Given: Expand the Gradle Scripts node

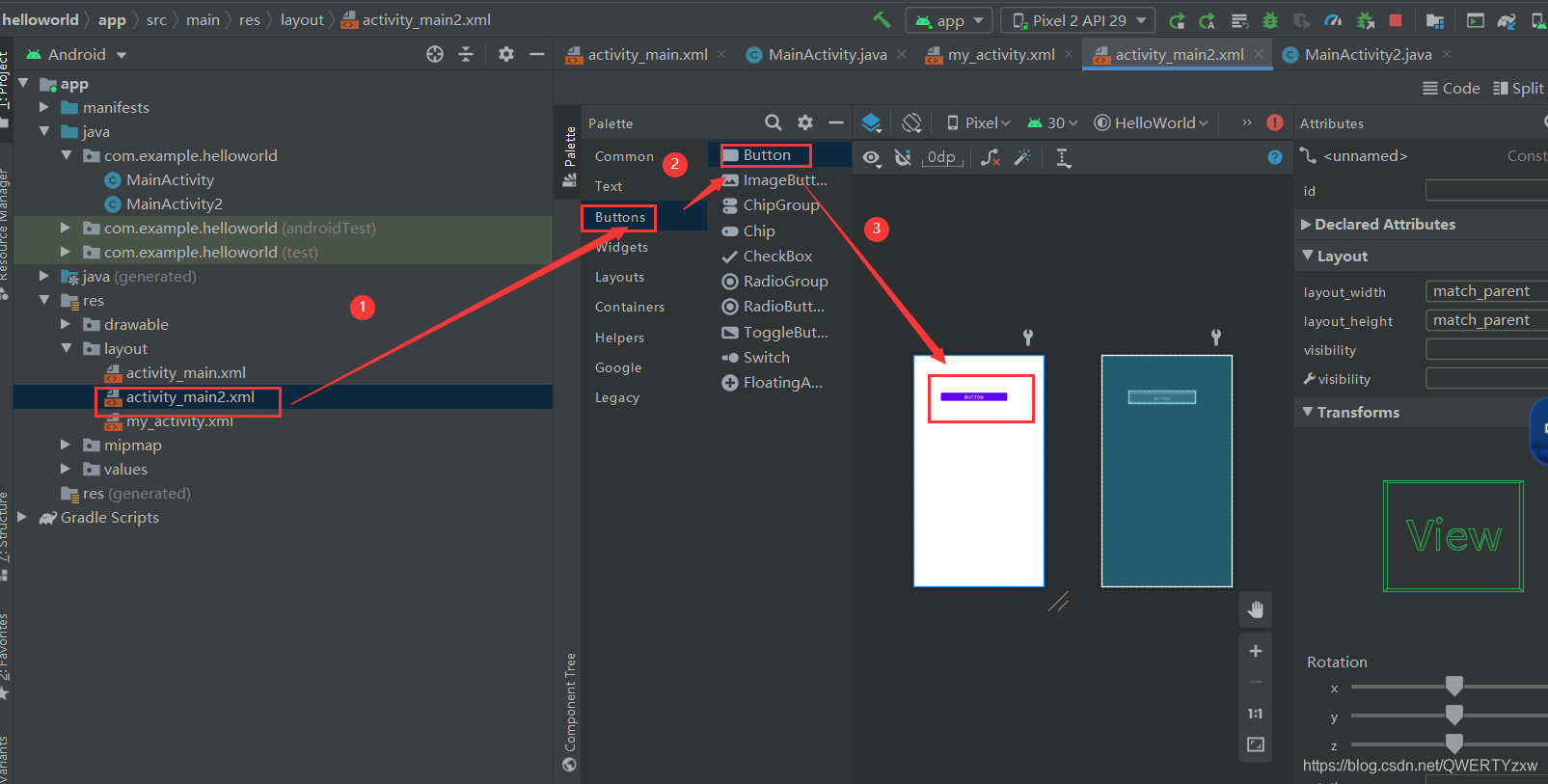Looking at the screenshot, I should coord(21,517).
